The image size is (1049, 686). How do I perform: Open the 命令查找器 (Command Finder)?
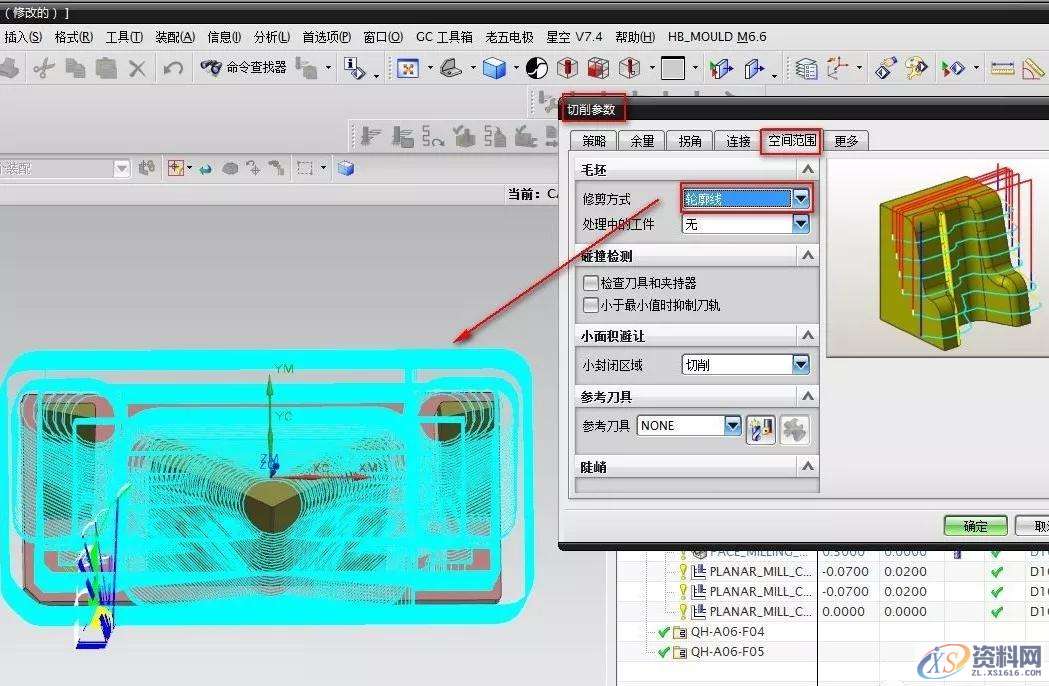click(x=243, y=68)
